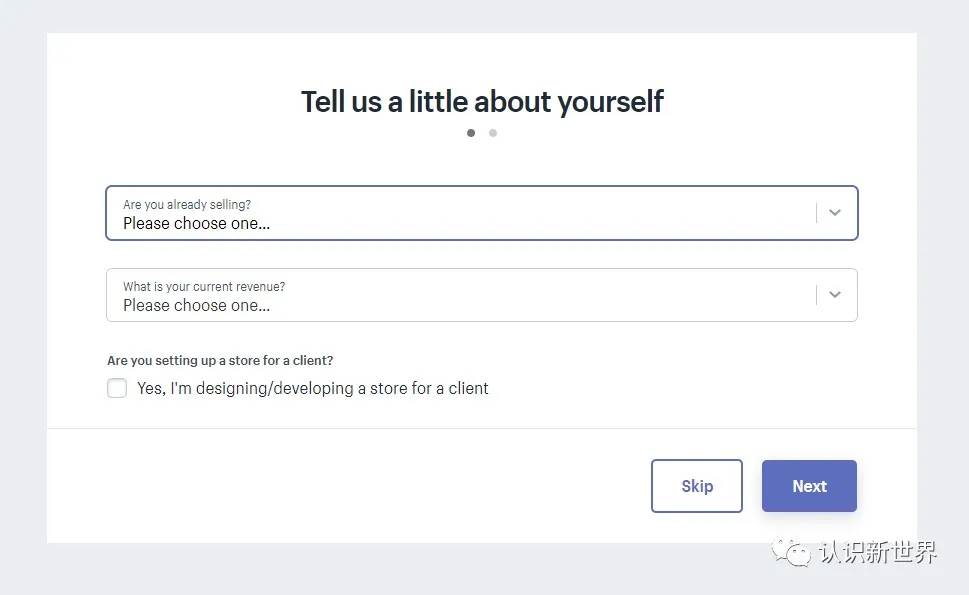Click "Are you setting up a store for a client?" text
The width and height of the screenshot is (969, 595).
click(220, 361)
